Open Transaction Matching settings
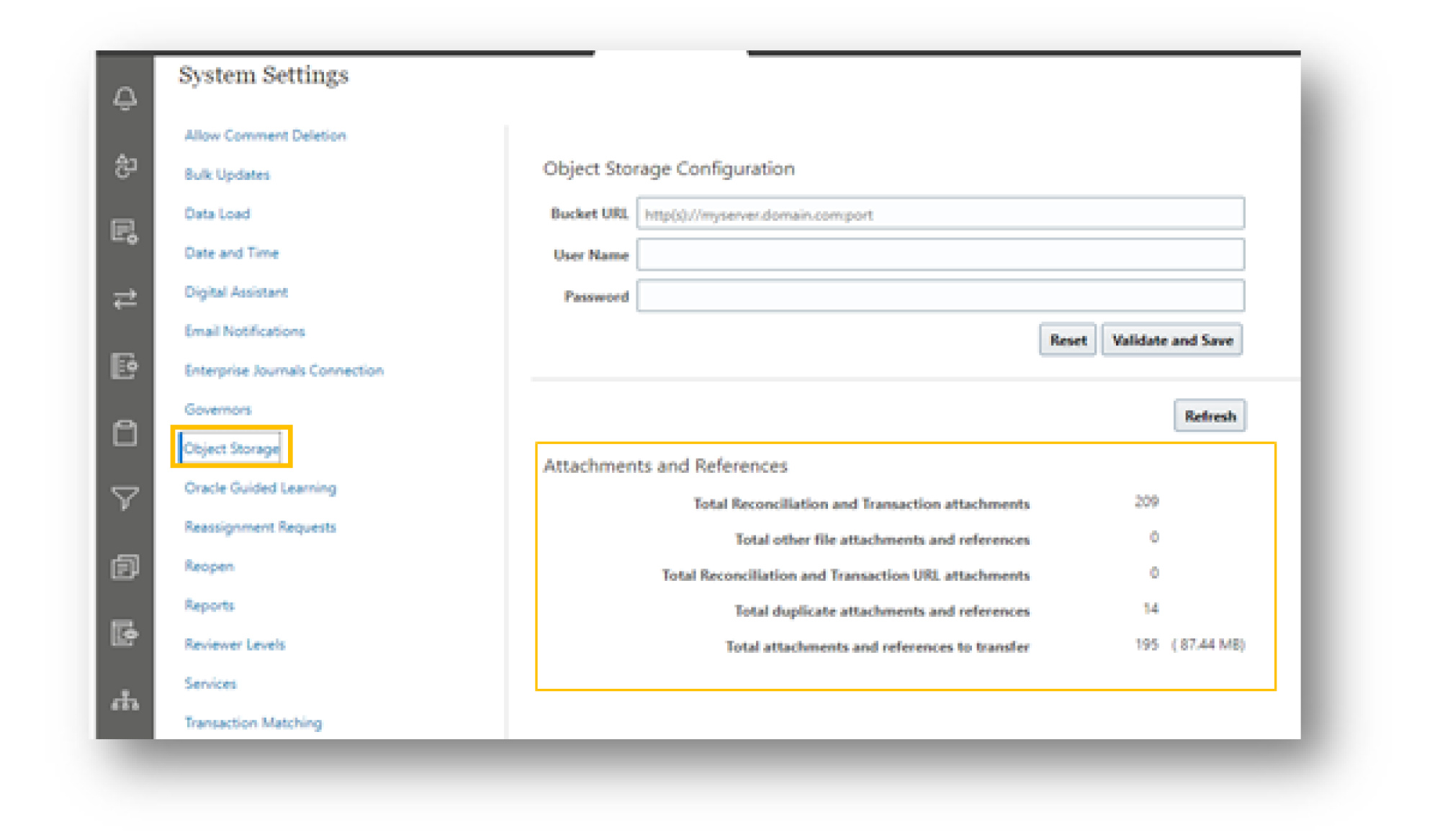1440x840 pixels. coord(253,723)
